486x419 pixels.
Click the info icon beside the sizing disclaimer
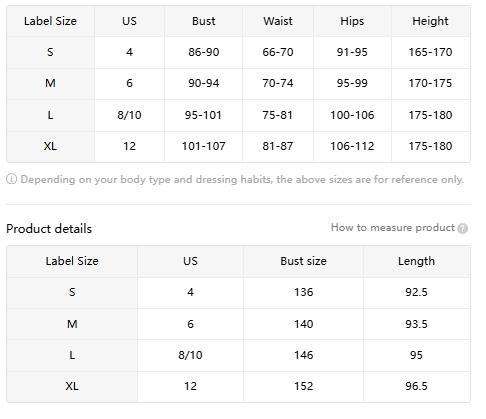pos(11,179)
